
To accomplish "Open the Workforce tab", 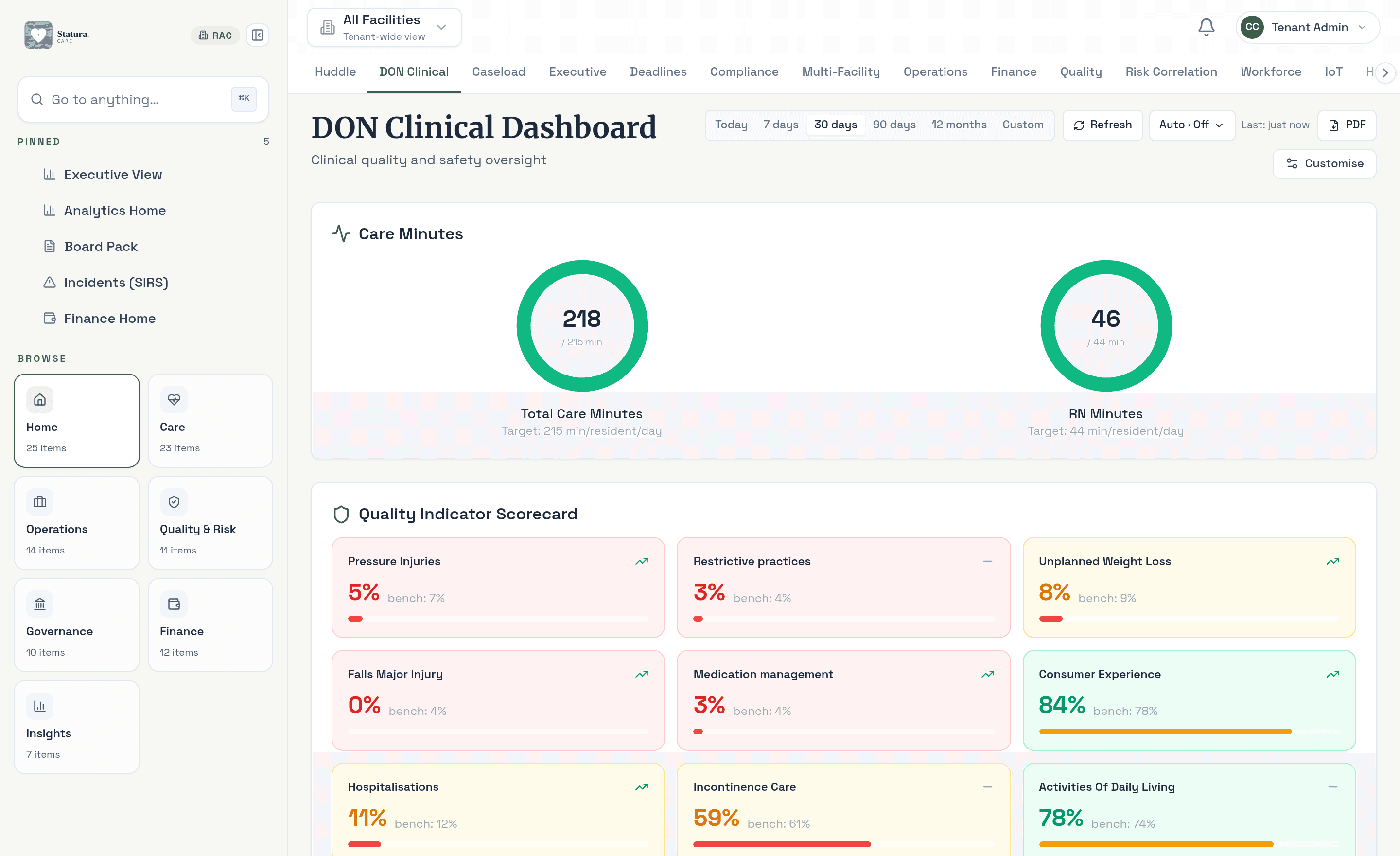I will [x=1271, y=72].
